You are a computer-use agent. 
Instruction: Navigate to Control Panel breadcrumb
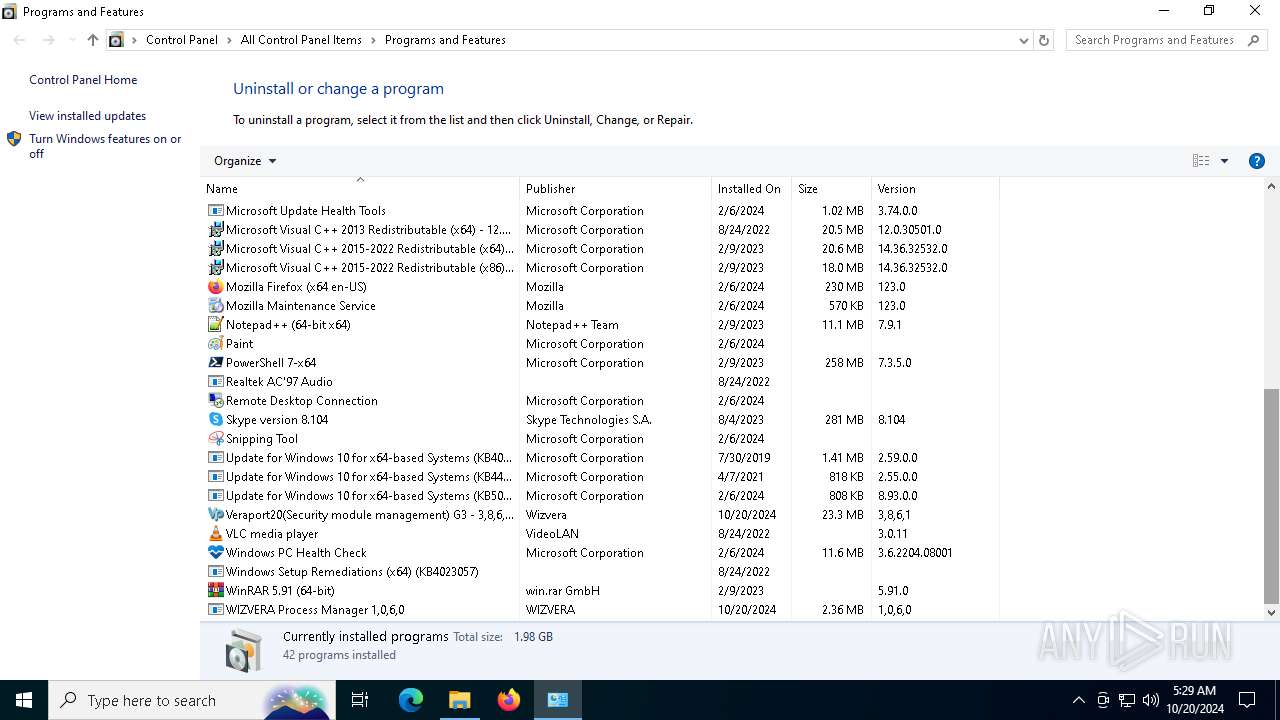(182, 40)
